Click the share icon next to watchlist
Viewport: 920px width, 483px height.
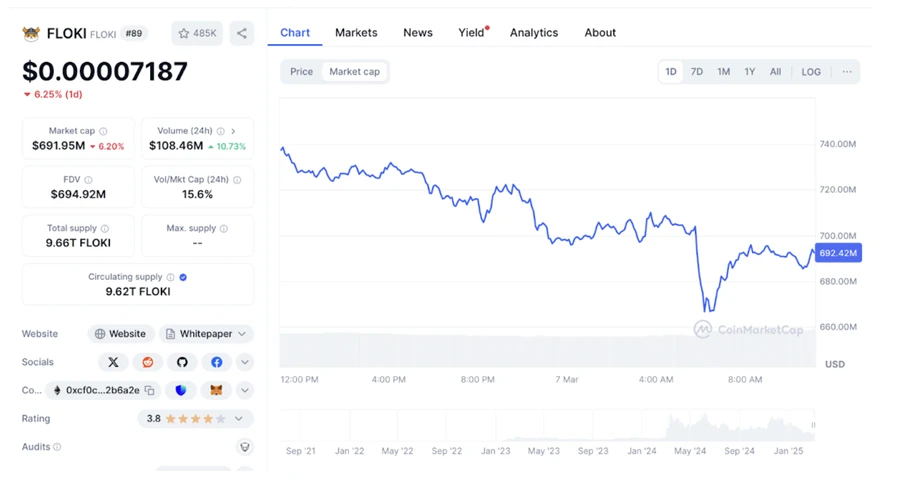pos(241,33)
